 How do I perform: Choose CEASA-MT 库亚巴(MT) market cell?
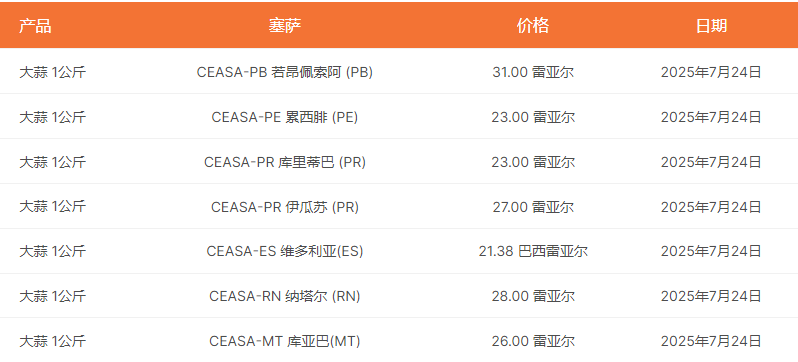point(285,341)
